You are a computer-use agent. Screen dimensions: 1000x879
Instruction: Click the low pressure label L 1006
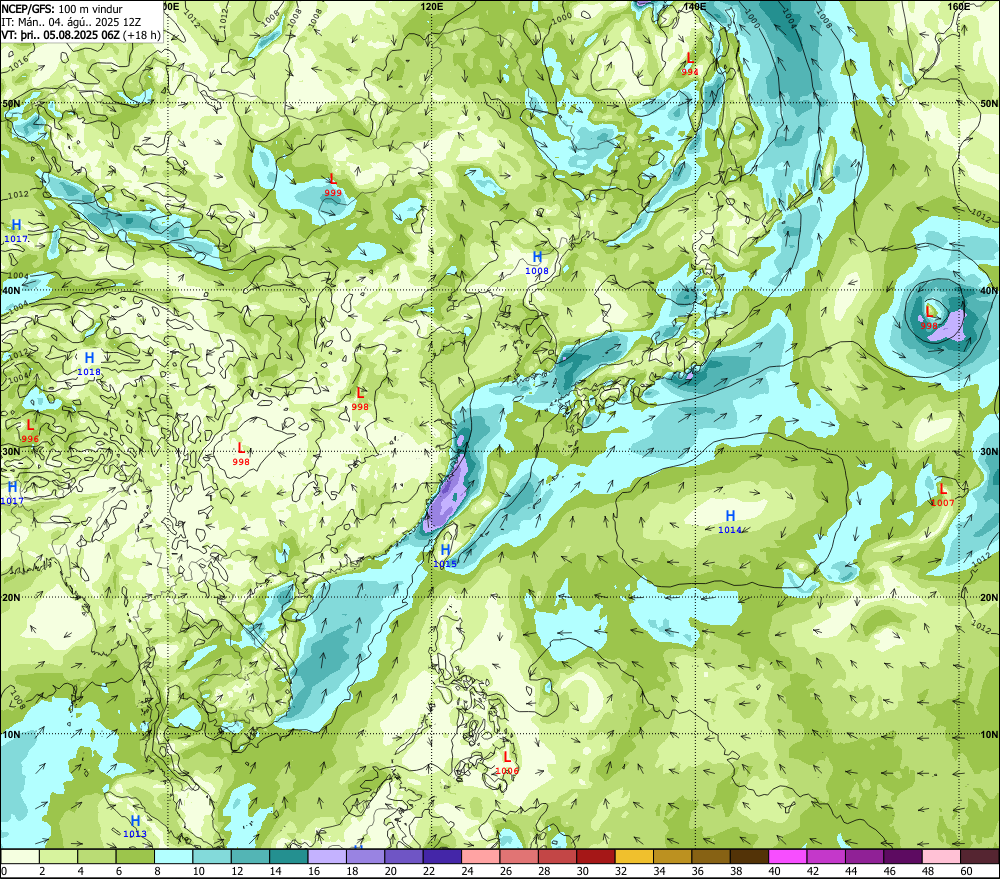507,763
